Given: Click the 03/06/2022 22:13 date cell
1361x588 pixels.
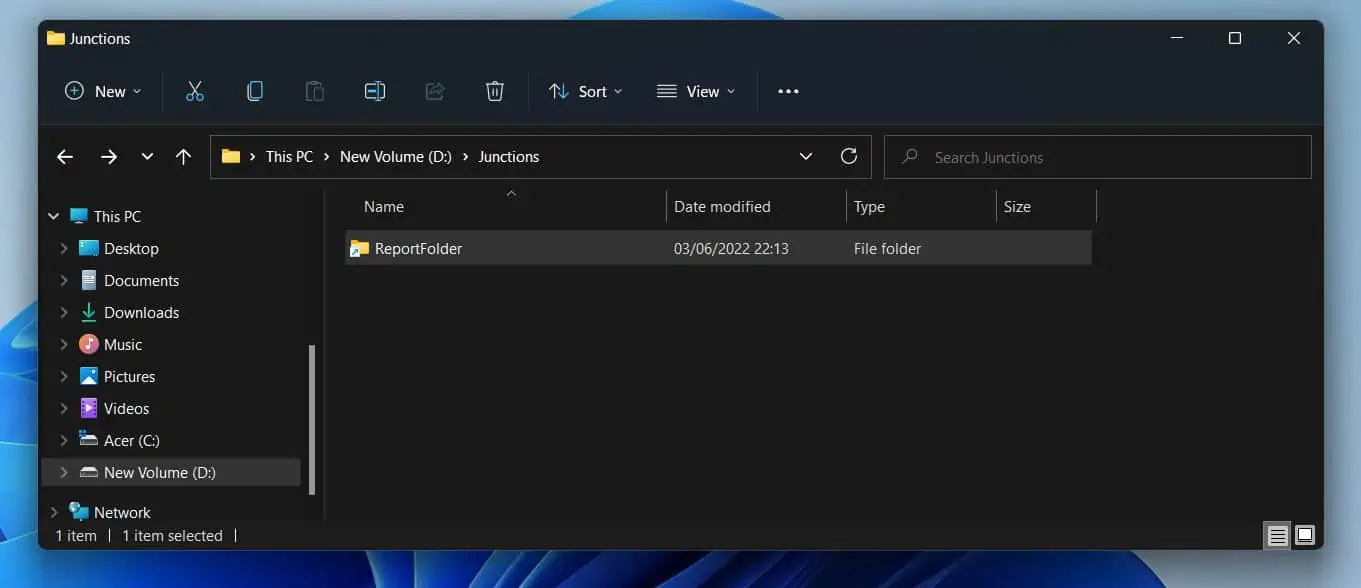Looking at the screenshot, I should tap(731, 248).
